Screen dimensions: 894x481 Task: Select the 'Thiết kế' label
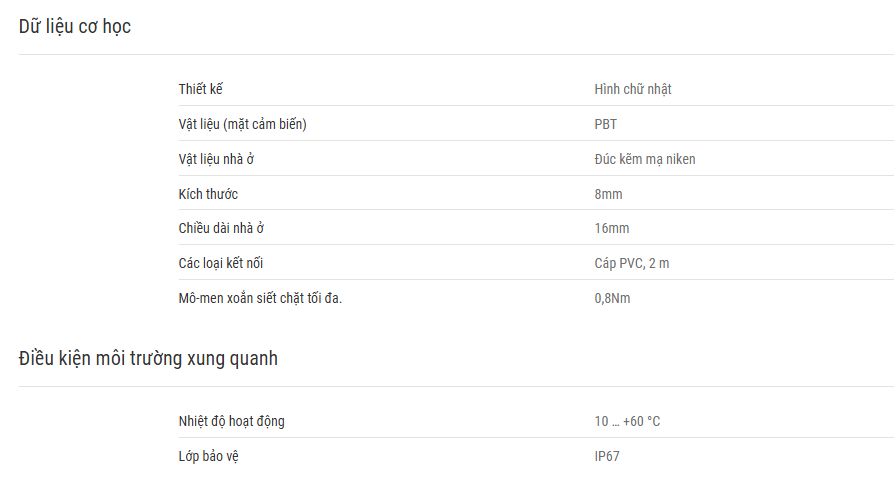tap(200, 89)
